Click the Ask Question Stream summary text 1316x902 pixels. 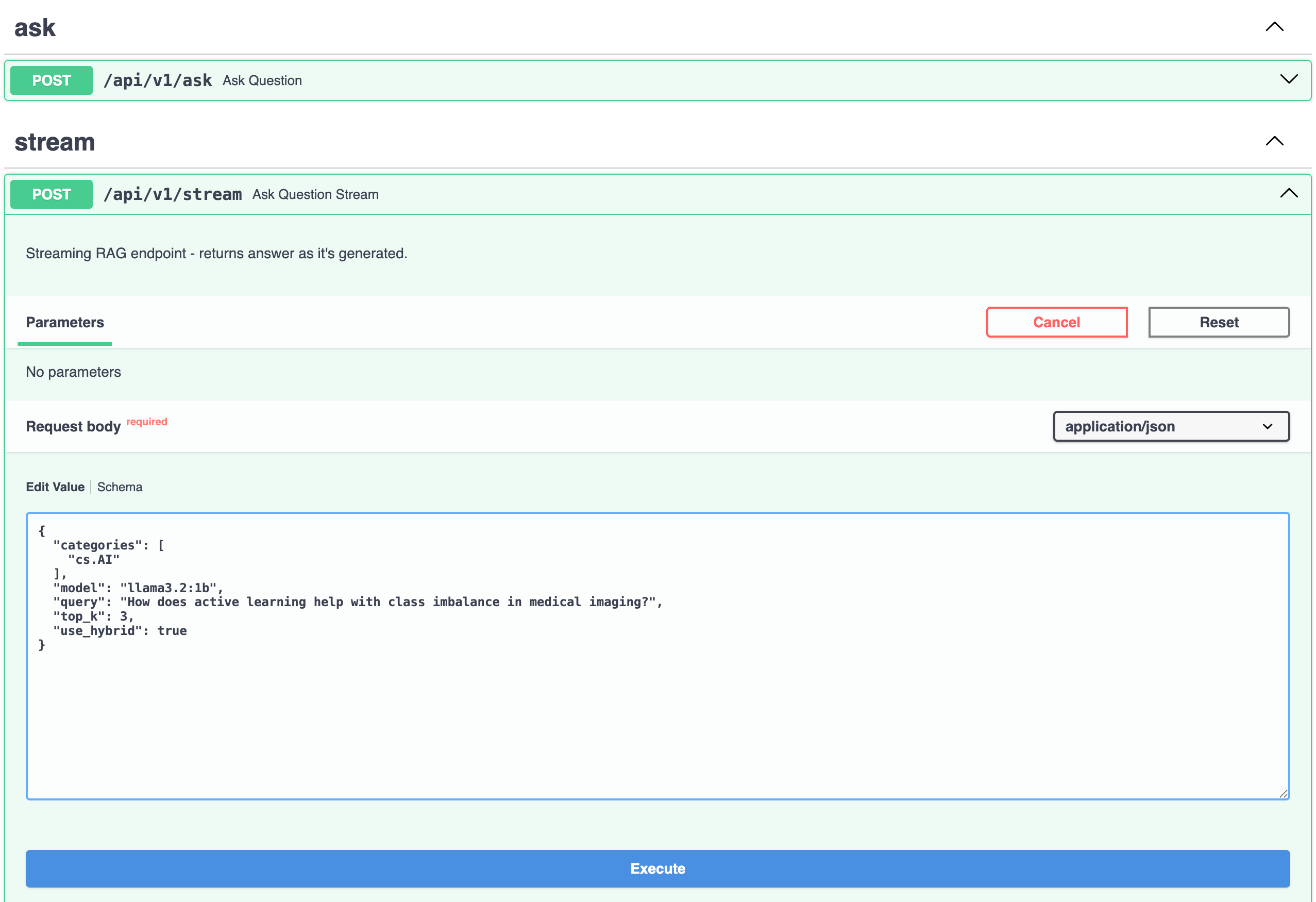pos(315,194)
